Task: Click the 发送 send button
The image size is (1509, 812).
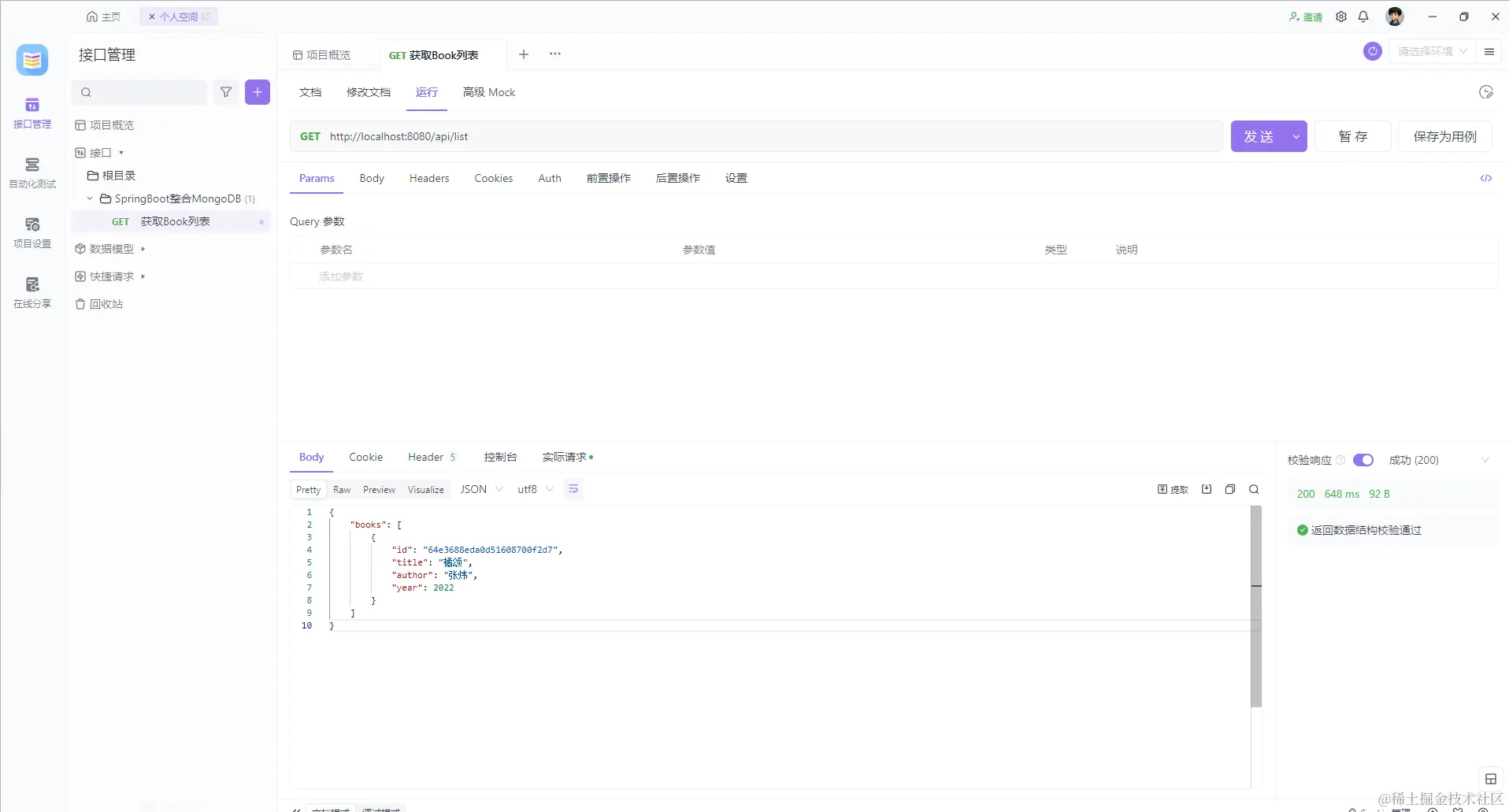Action: tap(1259, 136)
